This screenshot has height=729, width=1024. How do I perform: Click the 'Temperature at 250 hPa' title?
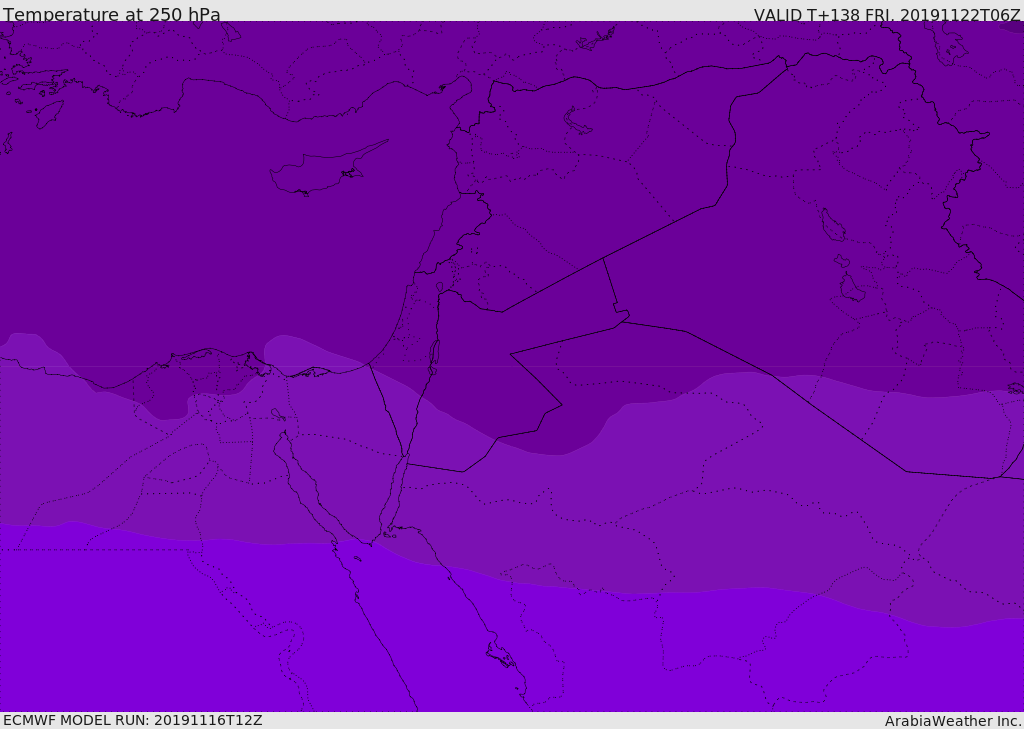pyautogui.click(x=112, y=14)
